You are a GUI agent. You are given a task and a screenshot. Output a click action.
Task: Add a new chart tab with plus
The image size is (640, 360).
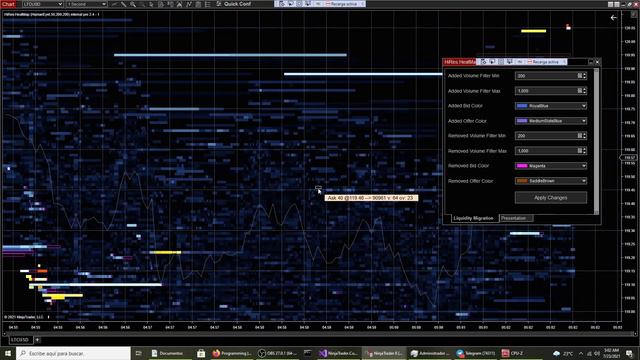point(37,340)
